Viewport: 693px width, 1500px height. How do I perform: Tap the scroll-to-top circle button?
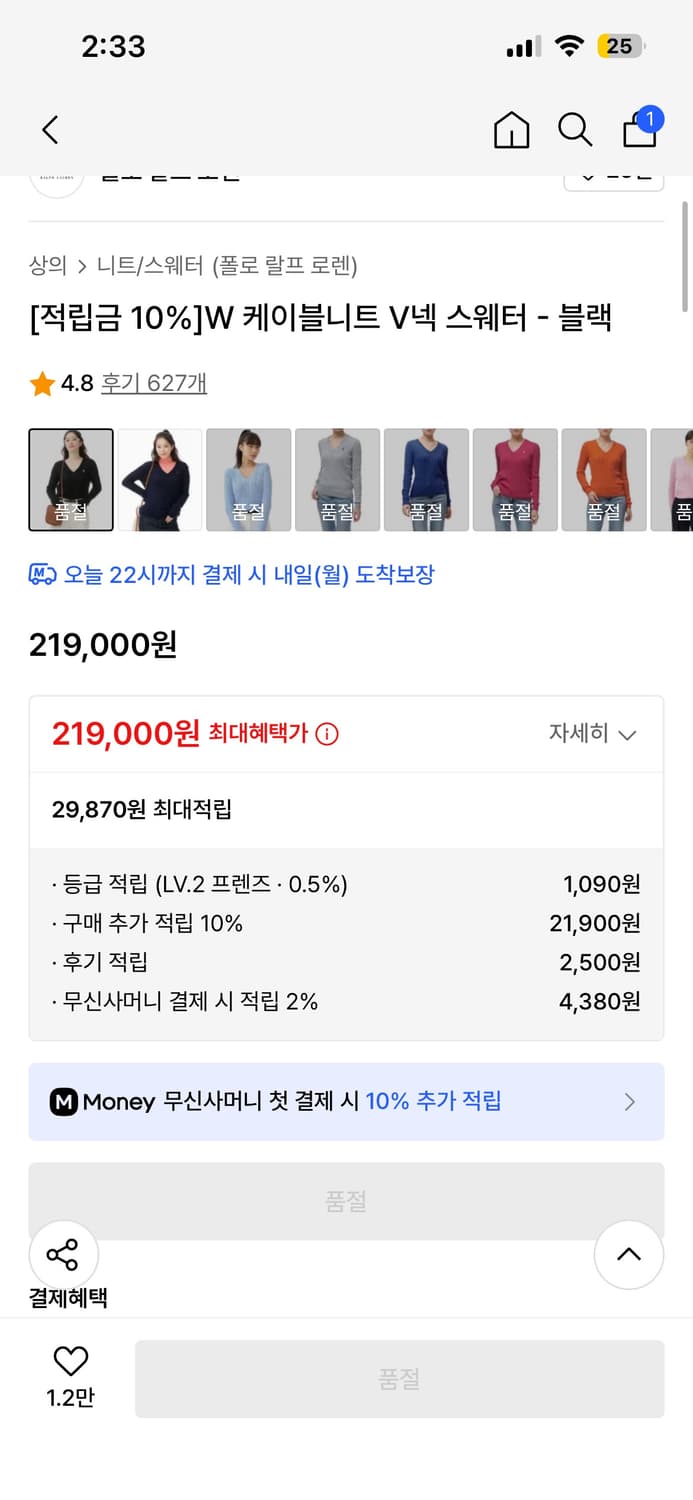[x=629, y=1255]
